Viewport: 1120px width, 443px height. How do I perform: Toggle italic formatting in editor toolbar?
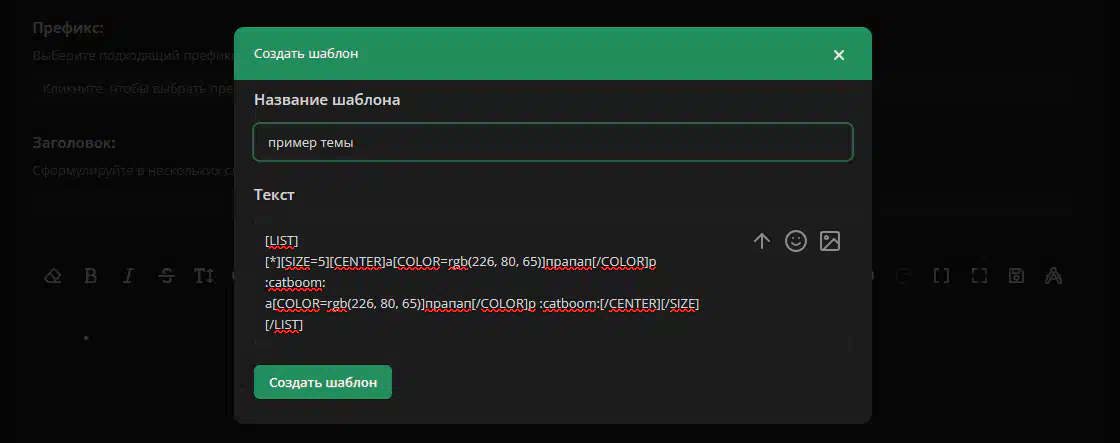pyautogui.click(x=127, y=276)
